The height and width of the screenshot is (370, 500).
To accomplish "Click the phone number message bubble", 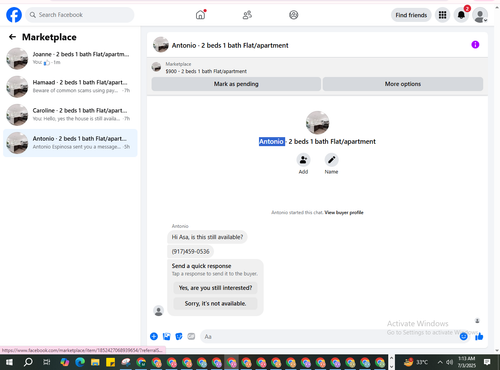I will (190, 251).
